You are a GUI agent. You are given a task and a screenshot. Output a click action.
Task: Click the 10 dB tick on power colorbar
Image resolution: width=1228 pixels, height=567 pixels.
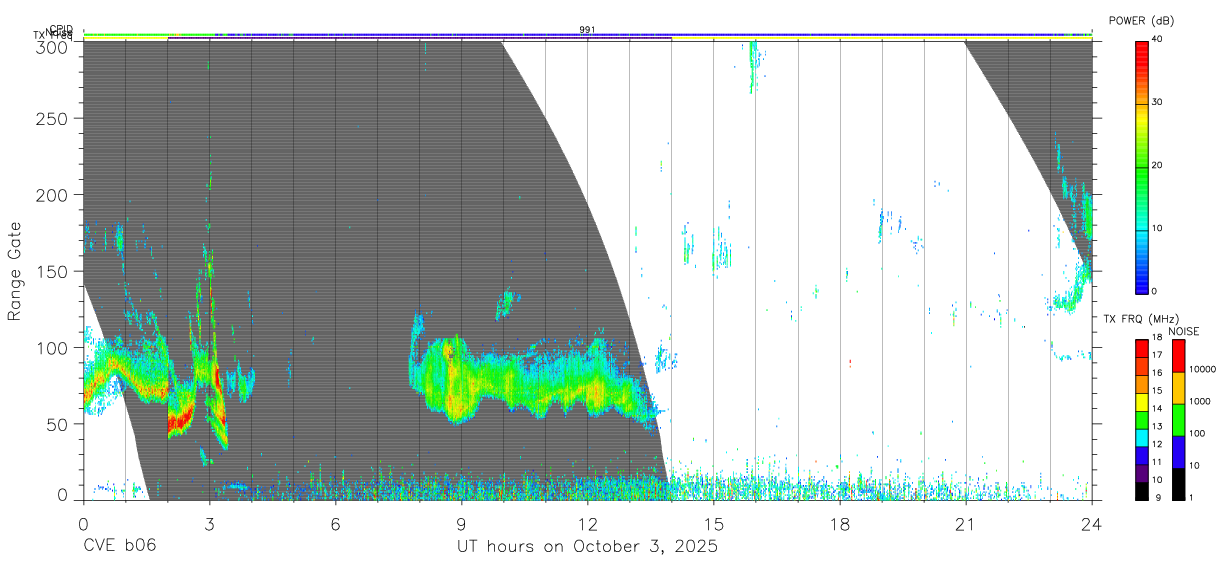pos(1156,228)
